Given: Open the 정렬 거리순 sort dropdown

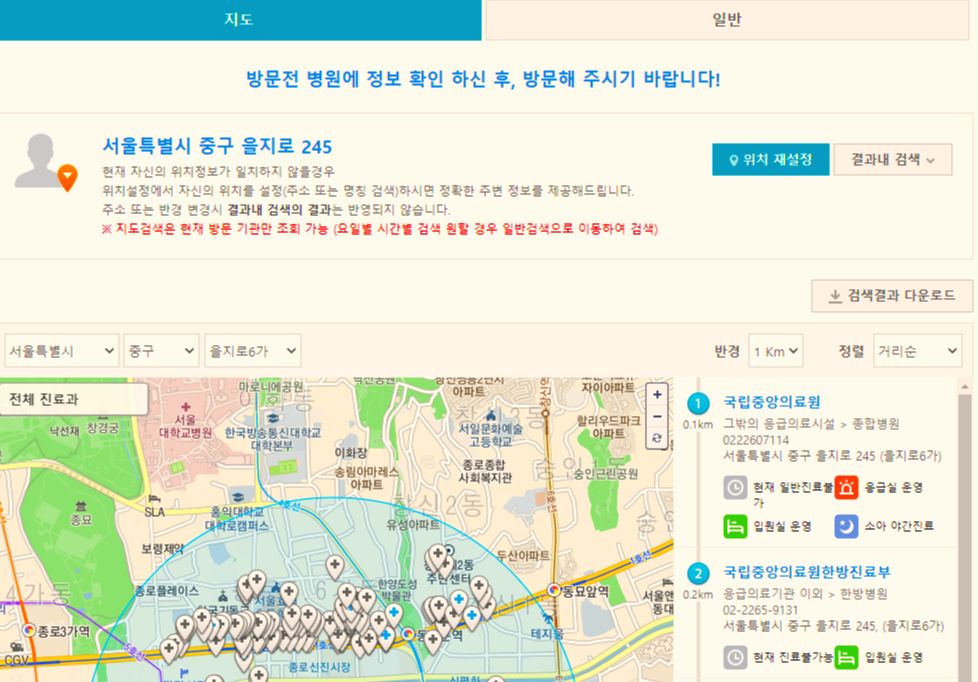Looking at the screenshot, I should (x=917, y=351).
